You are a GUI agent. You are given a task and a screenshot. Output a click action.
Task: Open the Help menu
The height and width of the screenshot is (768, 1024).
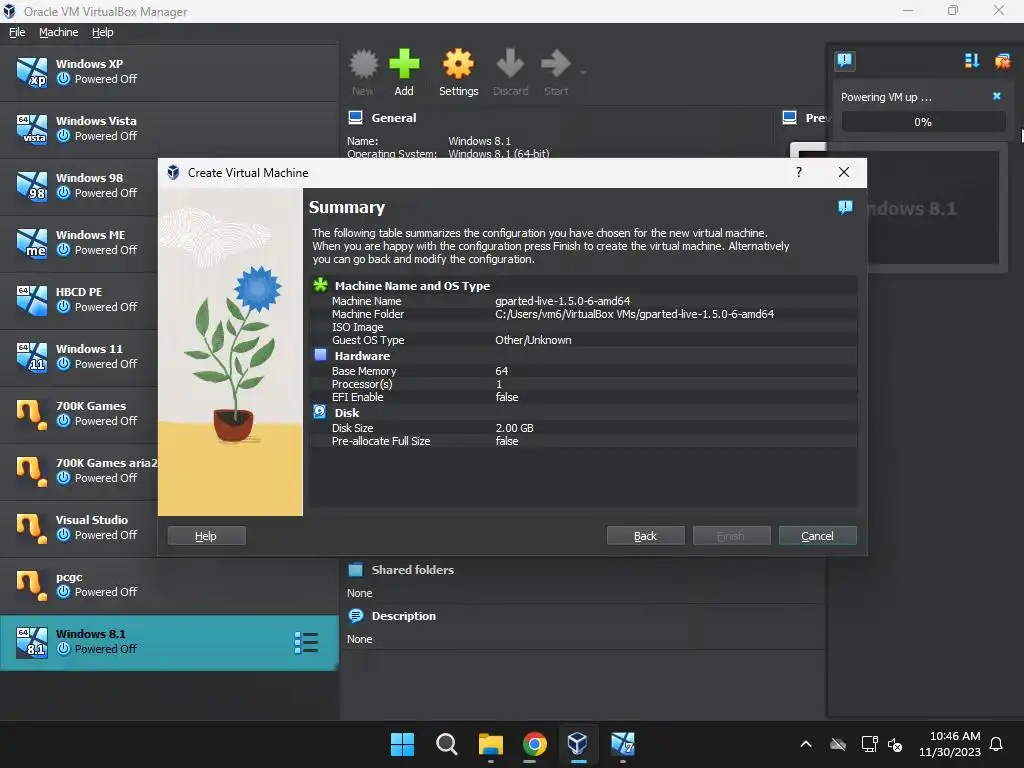(x=103, y=32)
